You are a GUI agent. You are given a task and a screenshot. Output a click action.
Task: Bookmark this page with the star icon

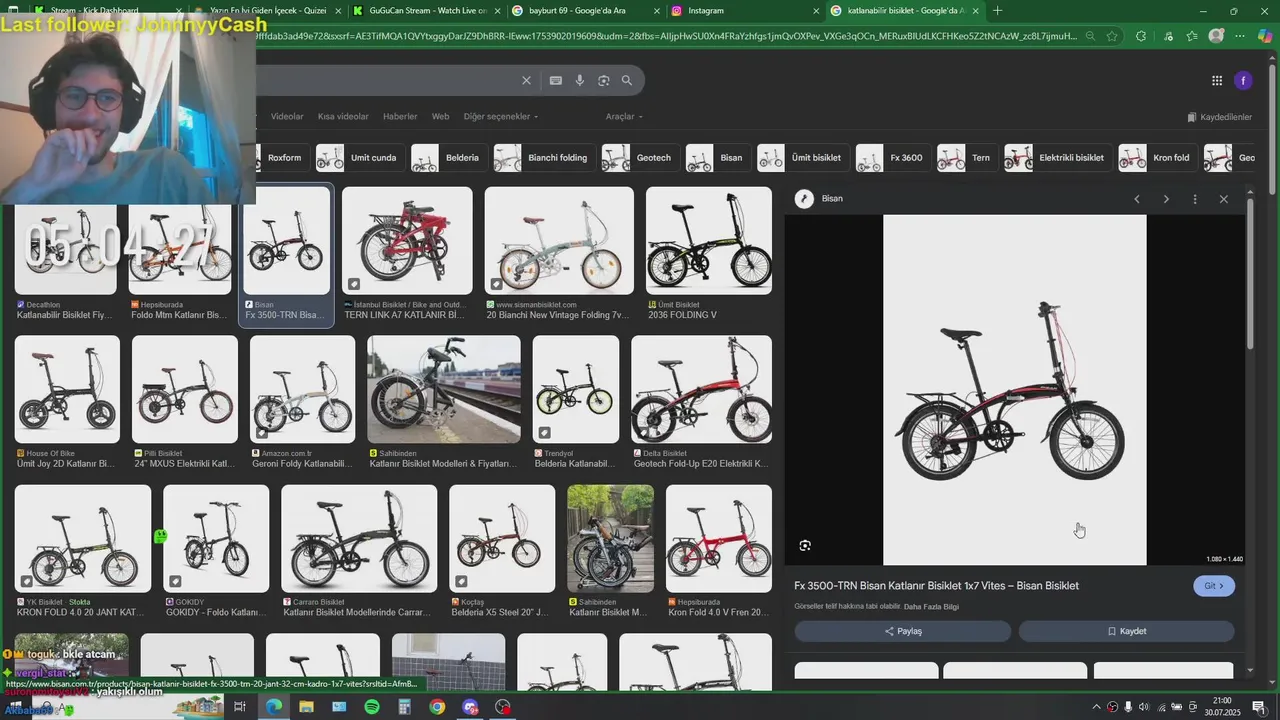click(1112, 36)
